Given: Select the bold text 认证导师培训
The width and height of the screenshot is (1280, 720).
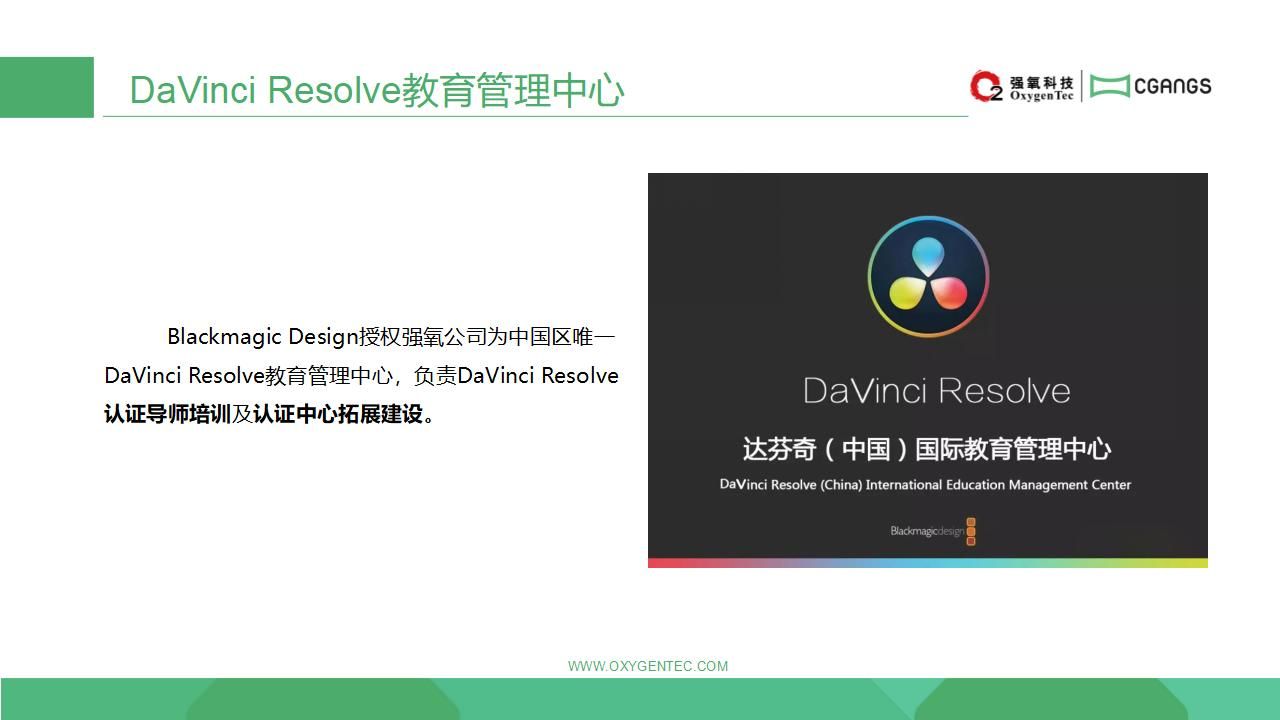Looking at the screenshot, I should pos(167,414).
